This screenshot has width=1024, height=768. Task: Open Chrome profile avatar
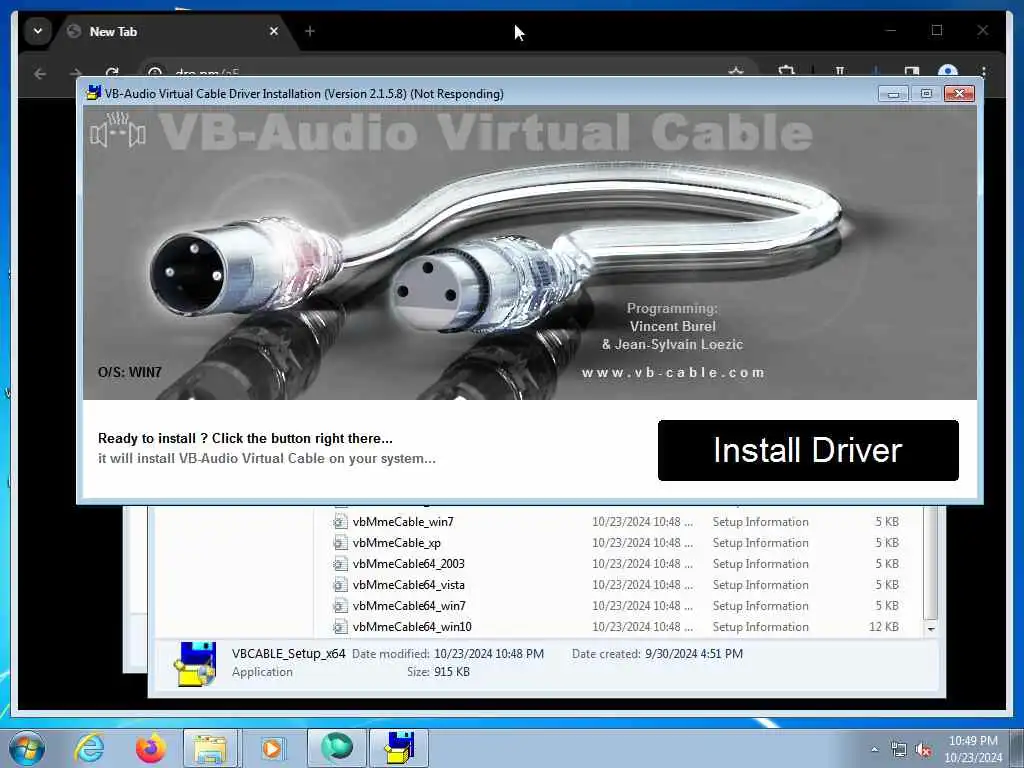click(x=948, y=71)
